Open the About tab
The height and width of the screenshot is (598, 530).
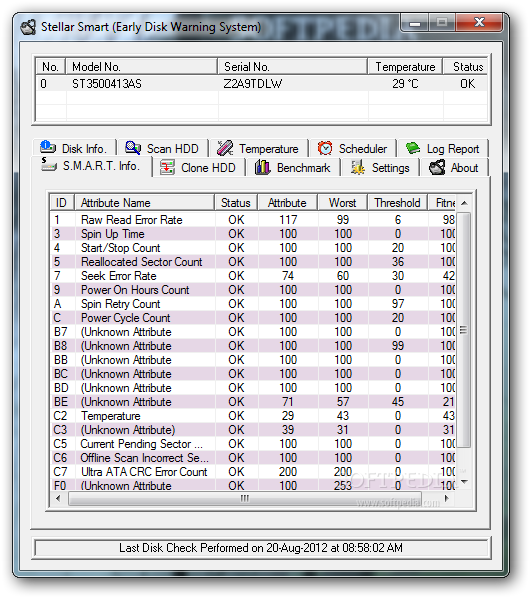[x=455, y=168]
